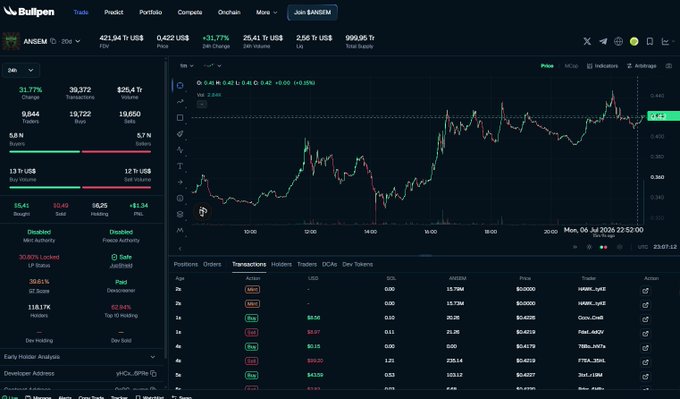This screenshot has height=399, width=680.
Task: Open the 1m interval dropdown
Action: tap(187, 66)
